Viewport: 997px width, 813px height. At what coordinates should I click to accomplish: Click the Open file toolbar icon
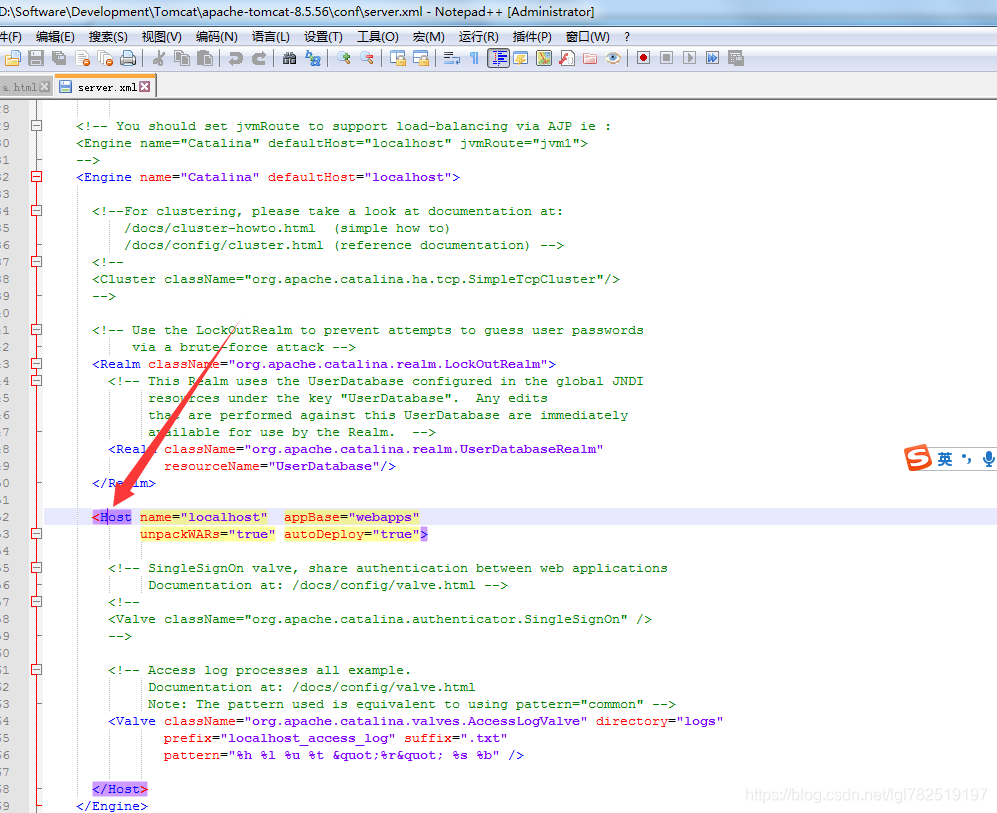(13, 58)
